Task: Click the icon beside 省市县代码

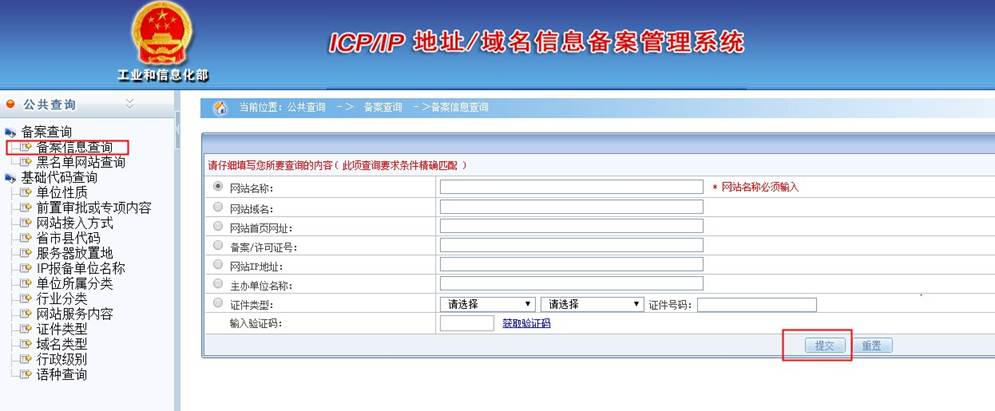Action: 25,238
